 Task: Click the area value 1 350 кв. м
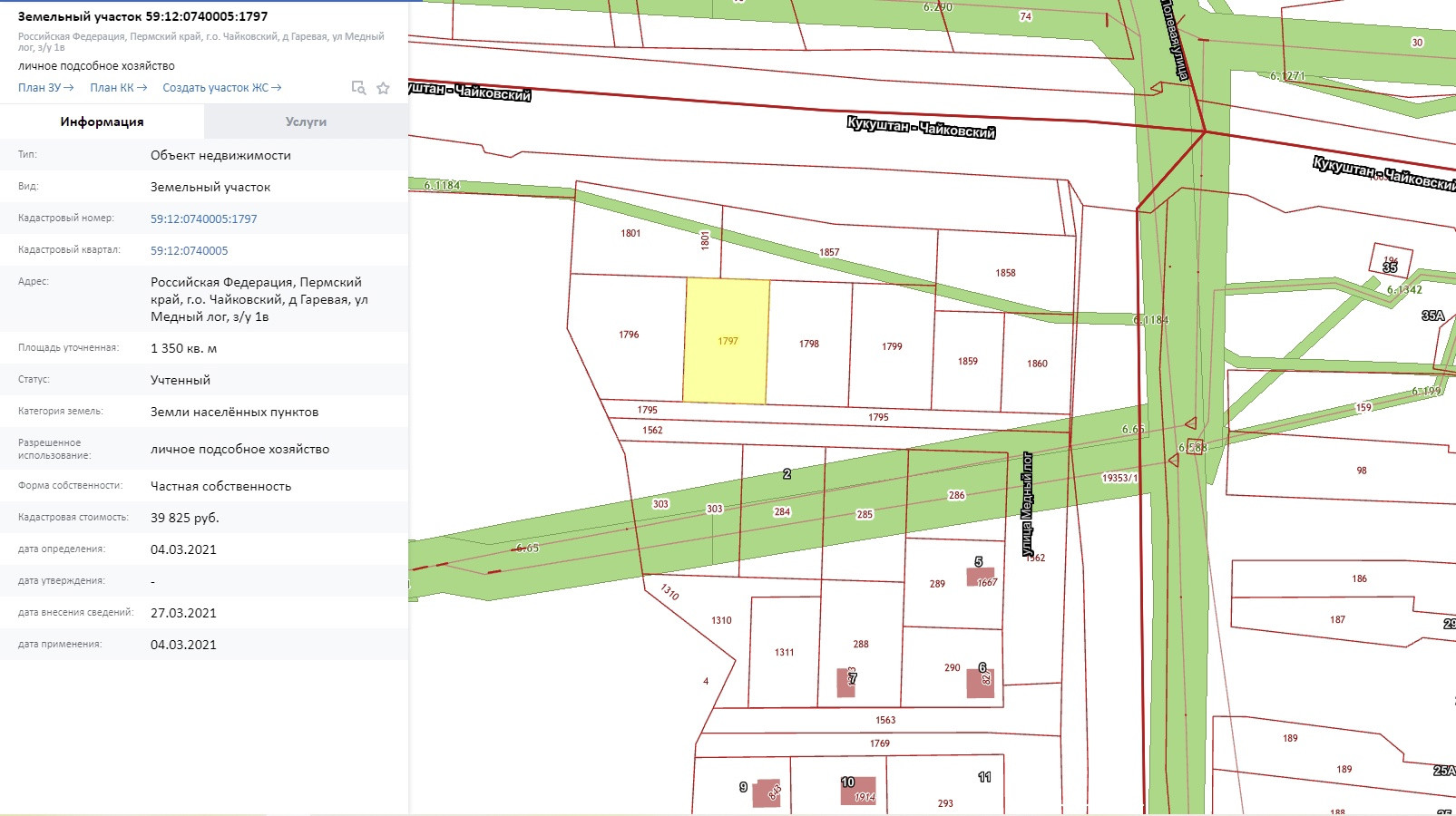(183, 348)
